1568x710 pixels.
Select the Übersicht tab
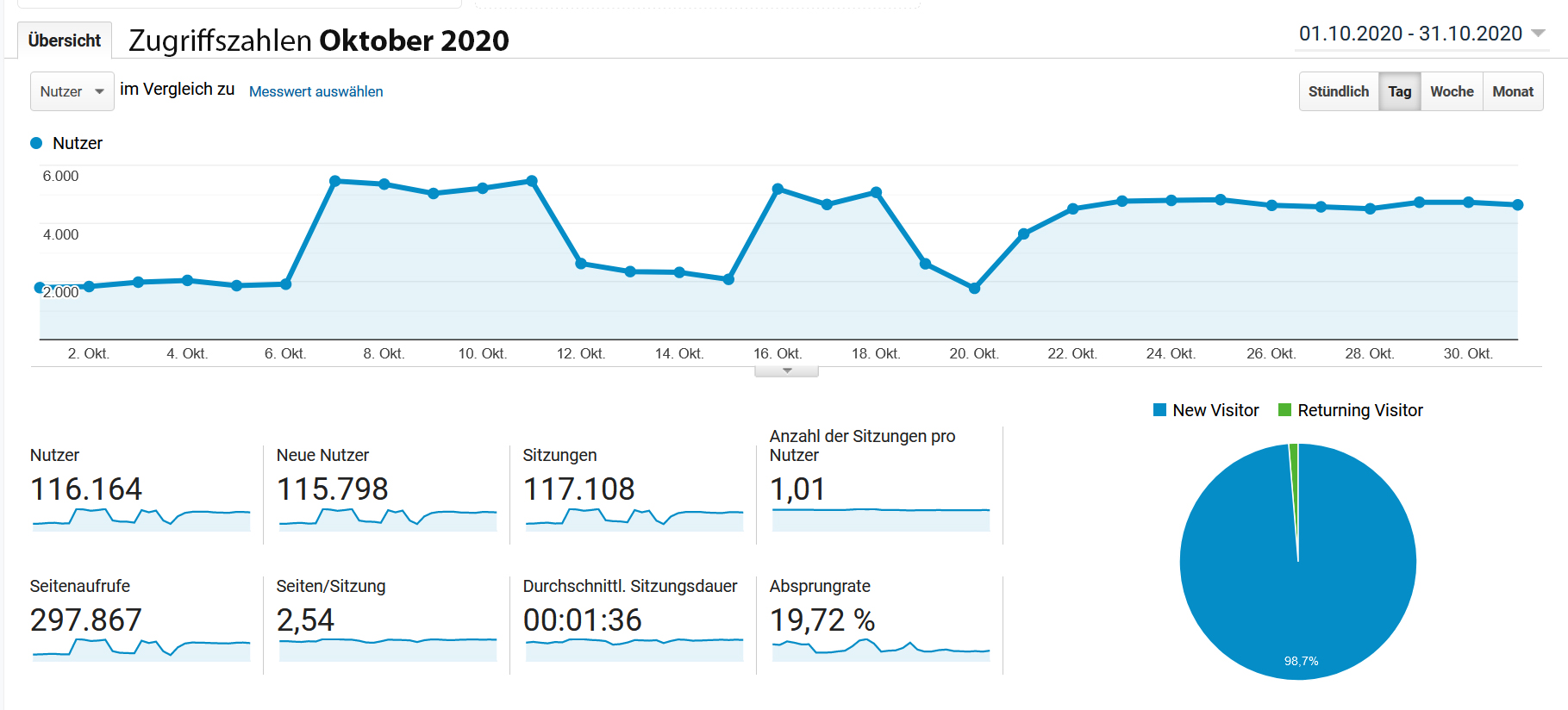65,40
